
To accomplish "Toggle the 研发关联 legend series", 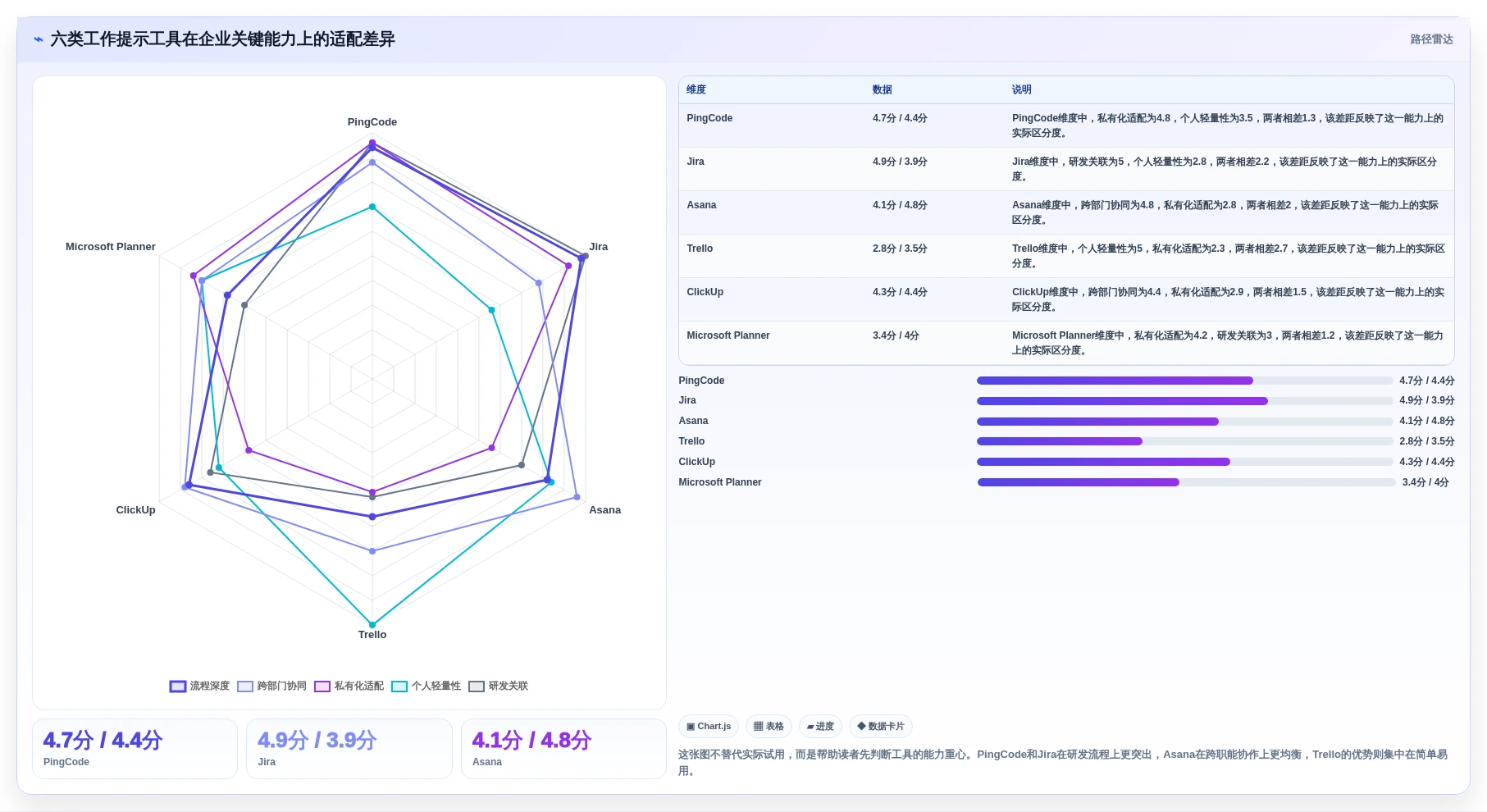I will 498,687.
